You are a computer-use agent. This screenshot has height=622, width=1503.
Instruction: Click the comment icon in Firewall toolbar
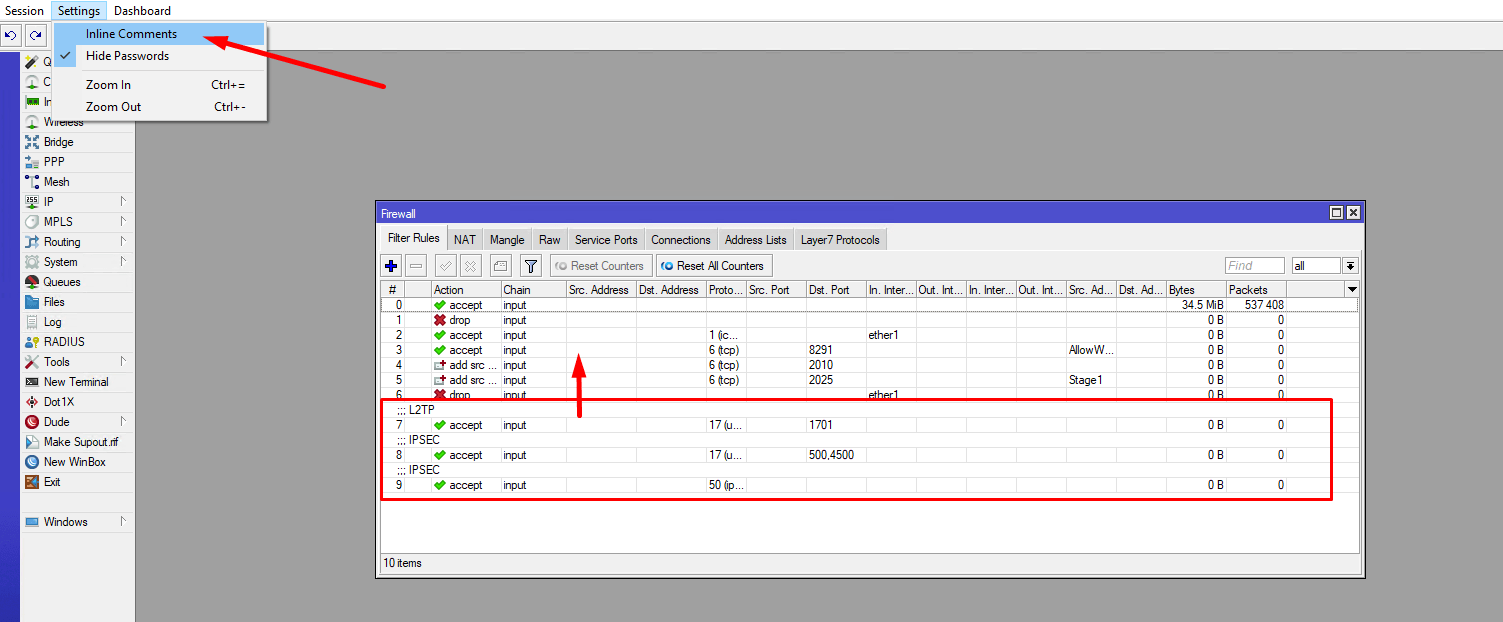[x=500, y=266]
